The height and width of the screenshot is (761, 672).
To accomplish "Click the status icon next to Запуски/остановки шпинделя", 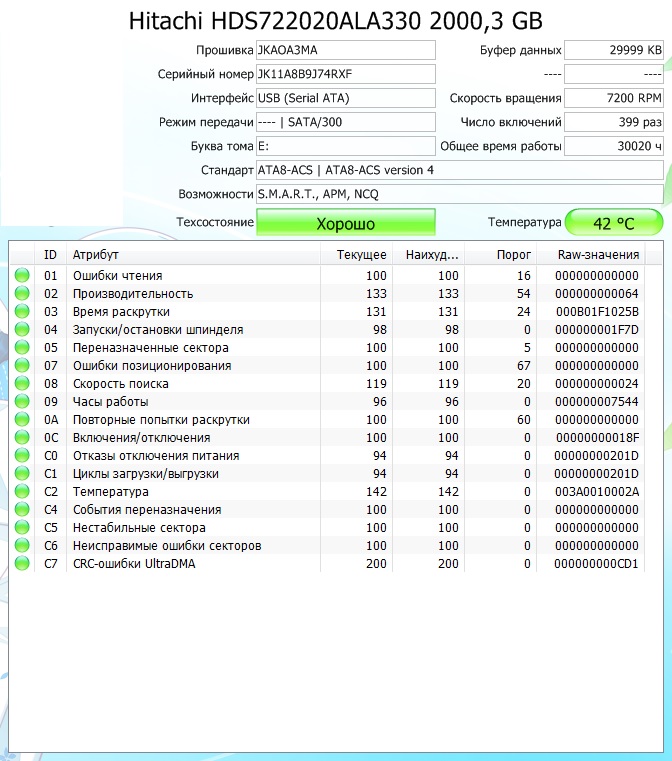I will click(22, 329).
